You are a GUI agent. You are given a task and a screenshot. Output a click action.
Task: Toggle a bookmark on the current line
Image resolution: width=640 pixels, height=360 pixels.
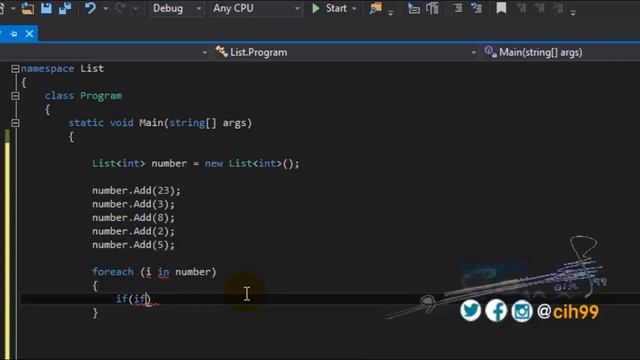coord(501,8)
